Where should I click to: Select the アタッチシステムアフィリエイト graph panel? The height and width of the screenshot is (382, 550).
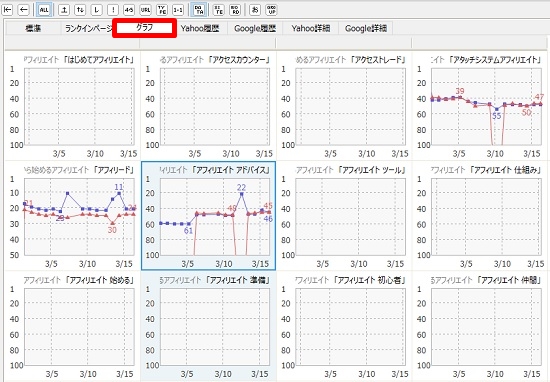pos(481,105)
